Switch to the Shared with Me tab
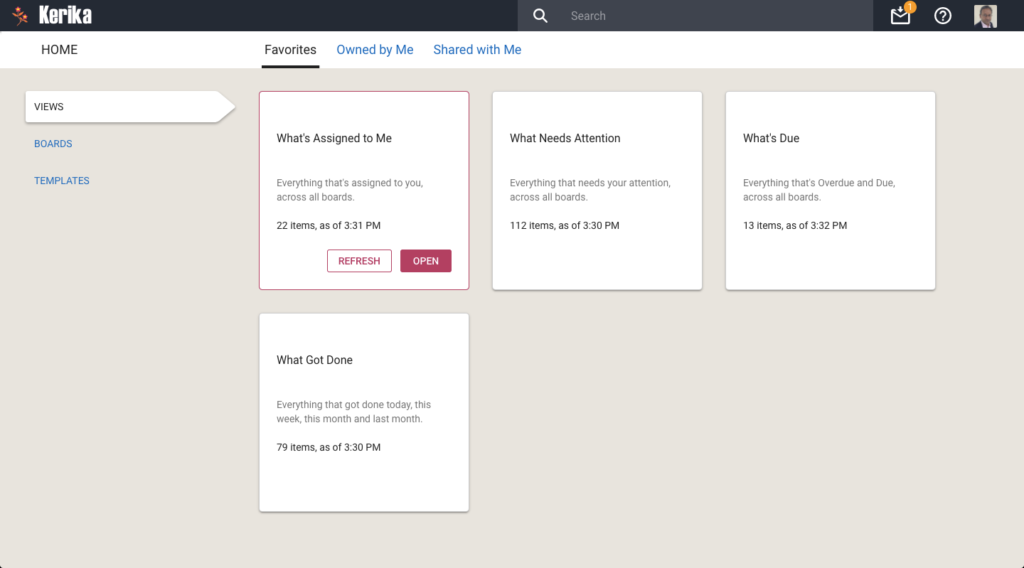This screenshot has width=1024, height=568. tap(477, 50)
